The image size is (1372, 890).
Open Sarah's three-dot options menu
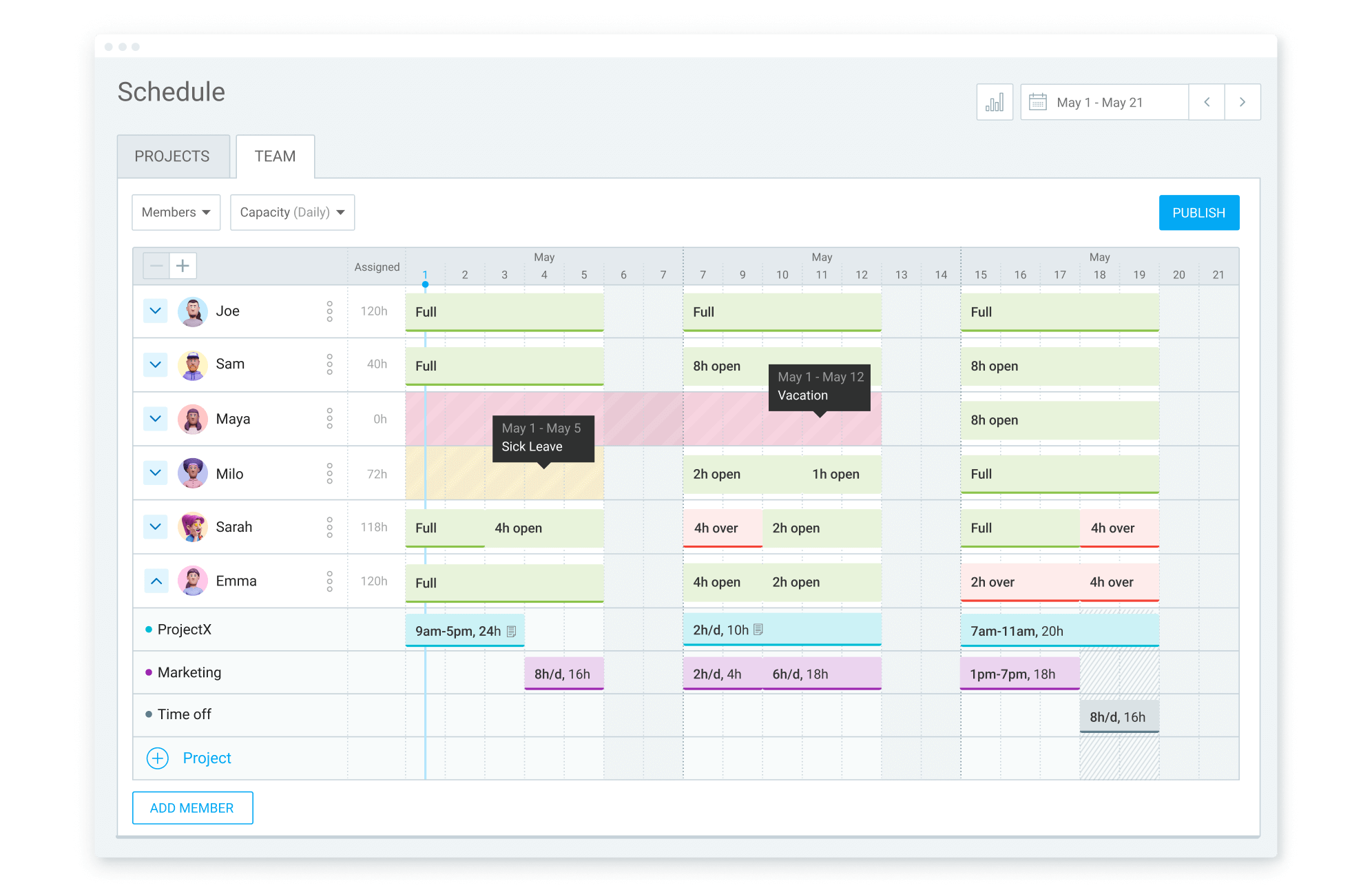pos(330,527)
